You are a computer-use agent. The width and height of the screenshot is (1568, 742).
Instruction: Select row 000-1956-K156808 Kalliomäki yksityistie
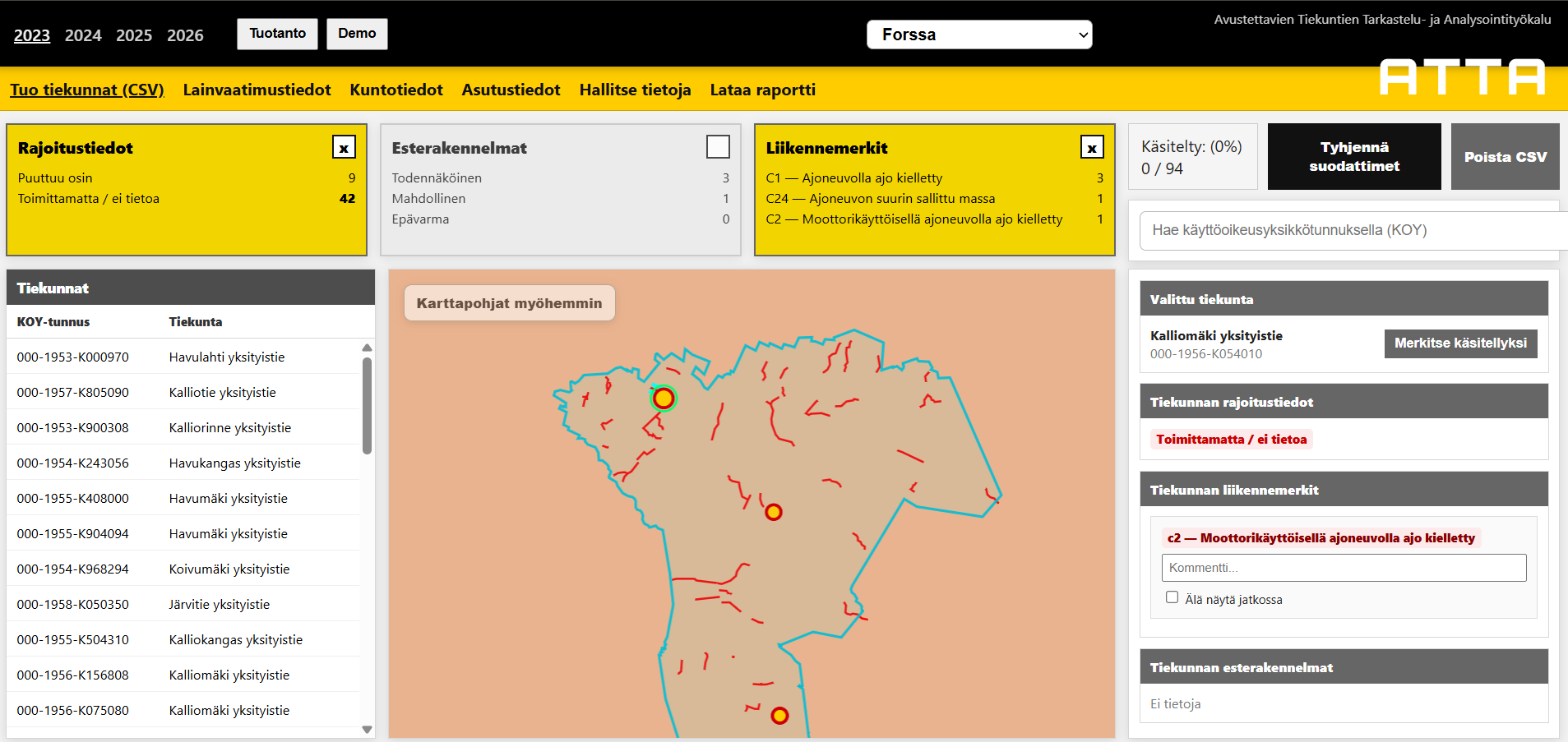pyautogui.click(x=183, y=675)
